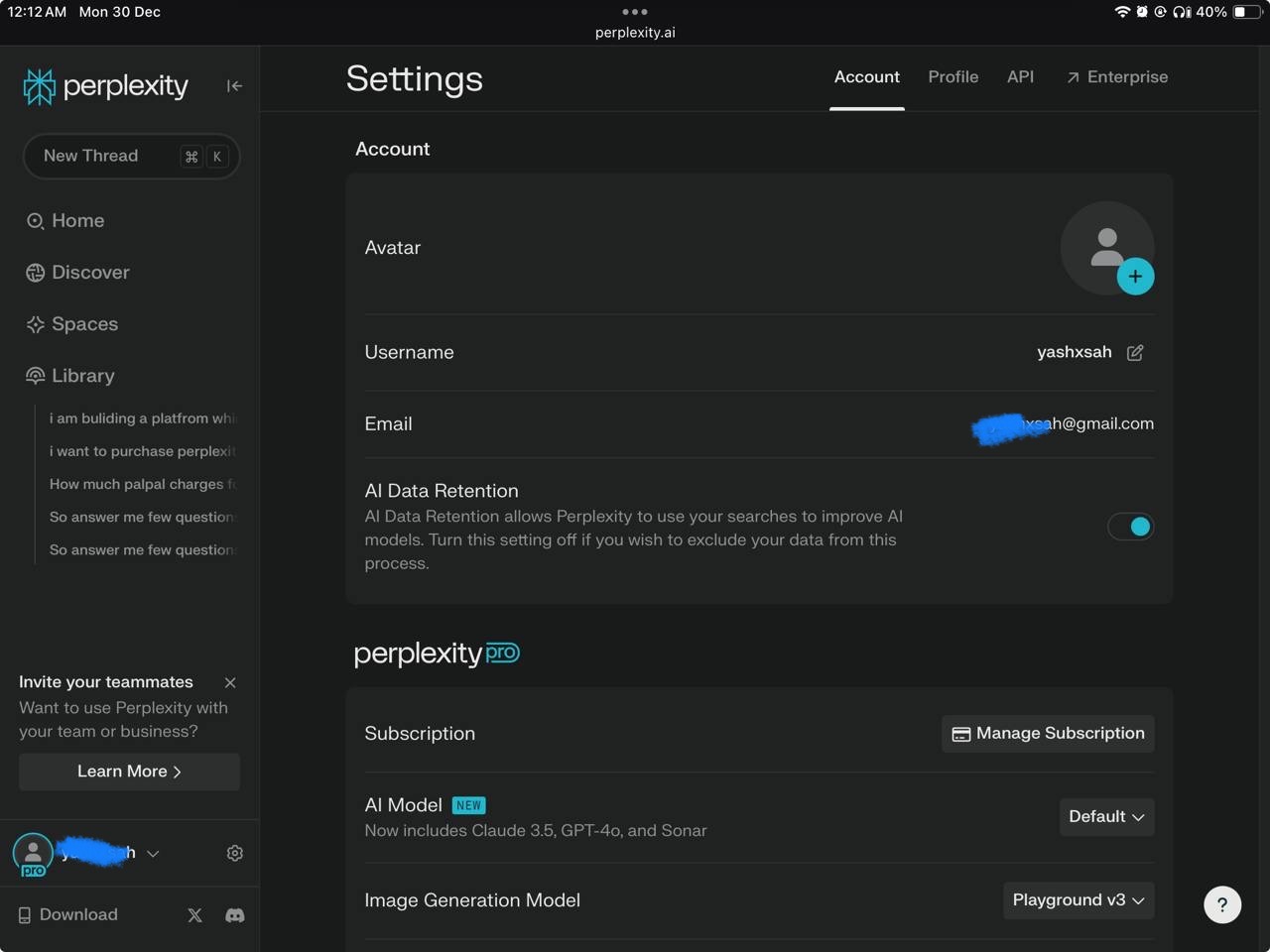Viewport: 1270px width, 952px height.
Task: Click the NEW badge beside AI Model
Action: [469, 805]
